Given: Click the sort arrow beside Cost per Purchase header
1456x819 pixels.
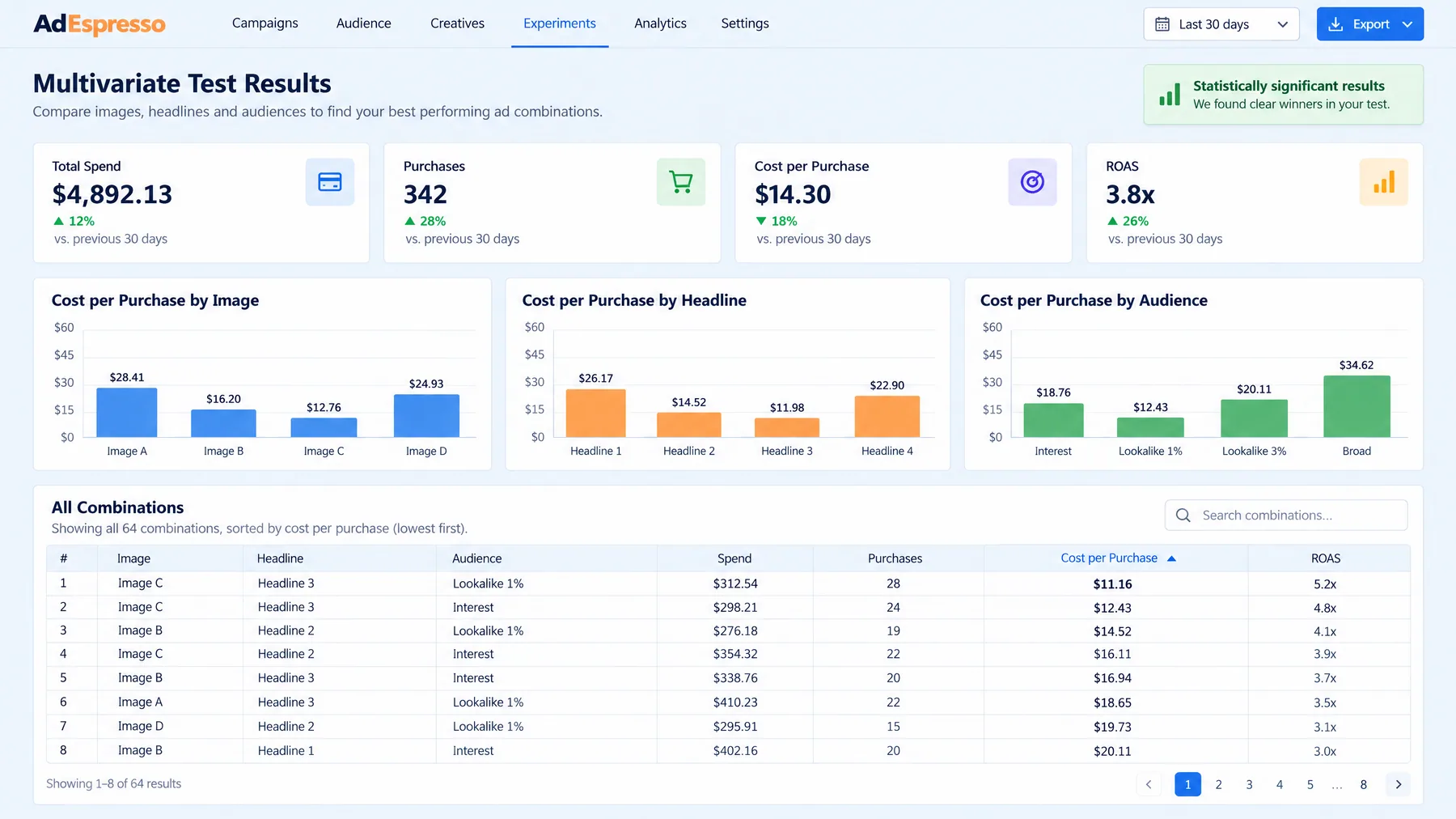Looking at the screenshot, I should (x=1171, y=558).
